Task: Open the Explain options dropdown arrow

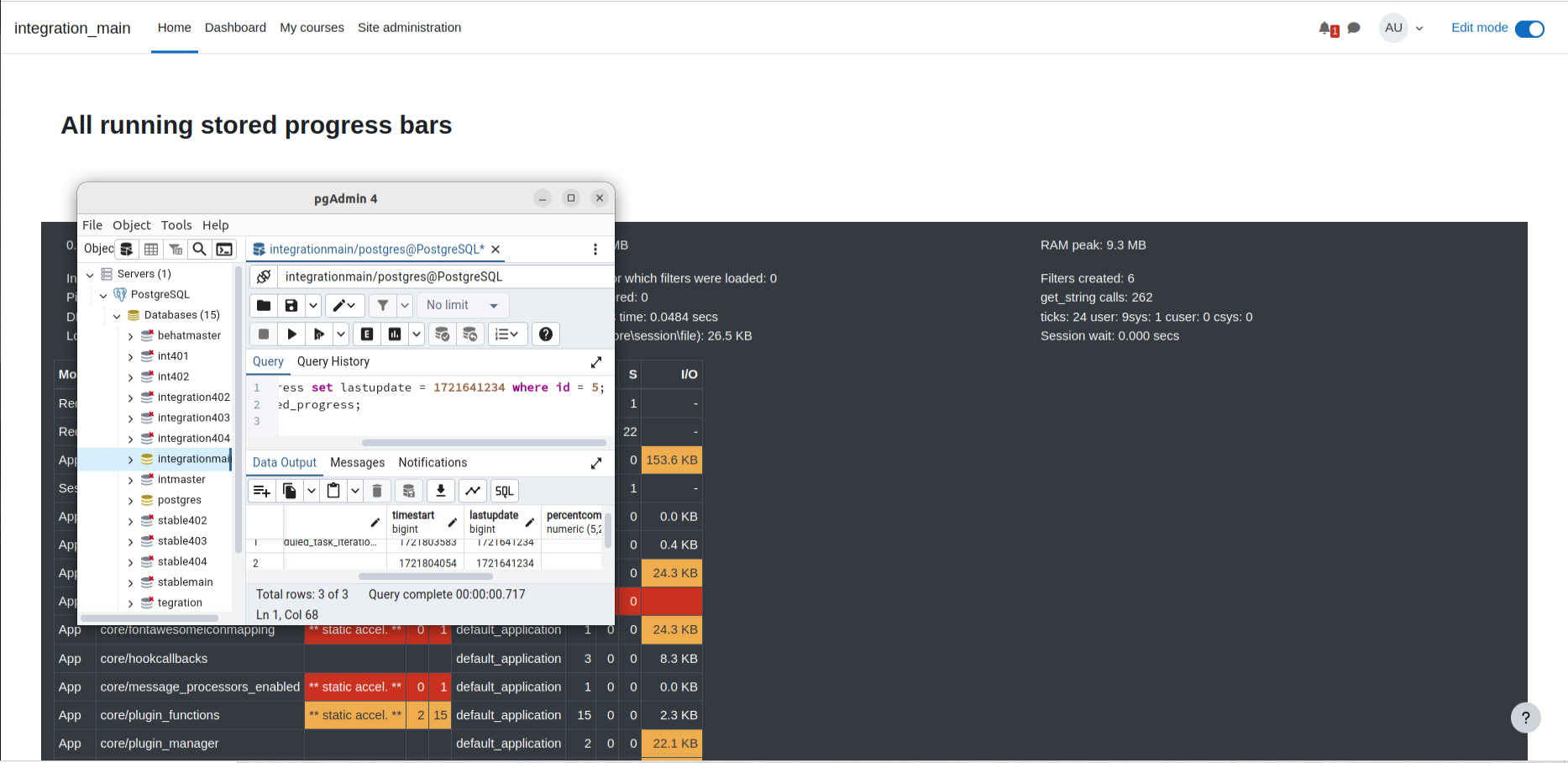Action: [417, 334]
